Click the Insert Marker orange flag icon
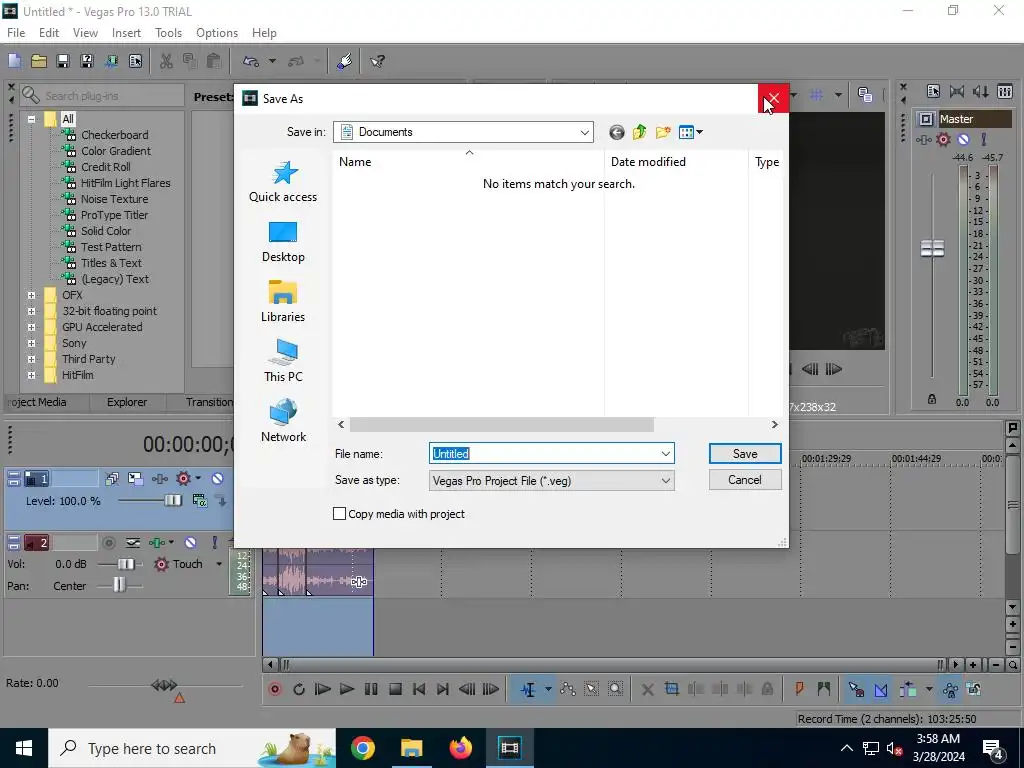Viewport: 1024px width, 768px height. [799, 690]
